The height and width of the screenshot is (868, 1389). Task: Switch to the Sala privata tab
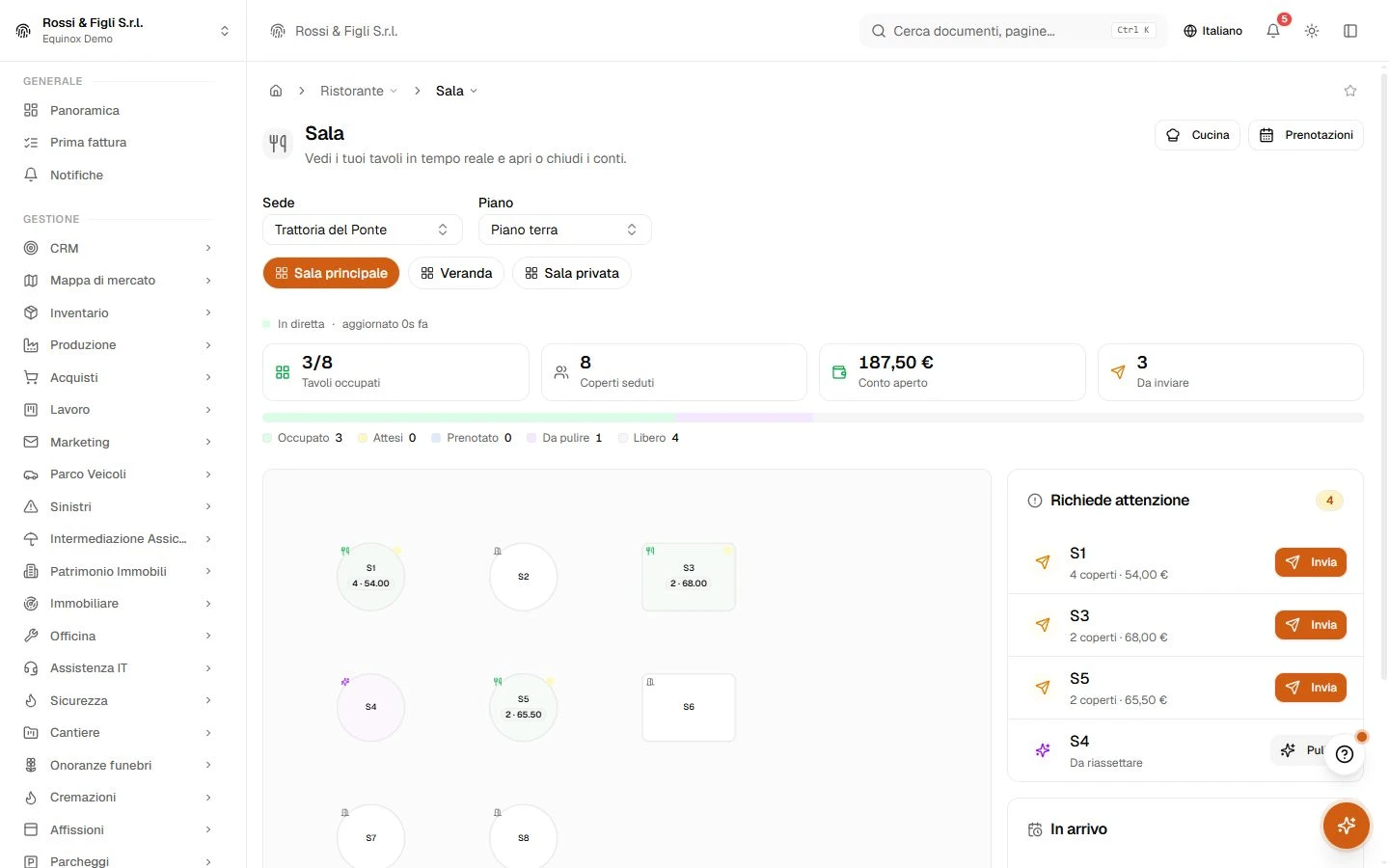tap(572, 273)
